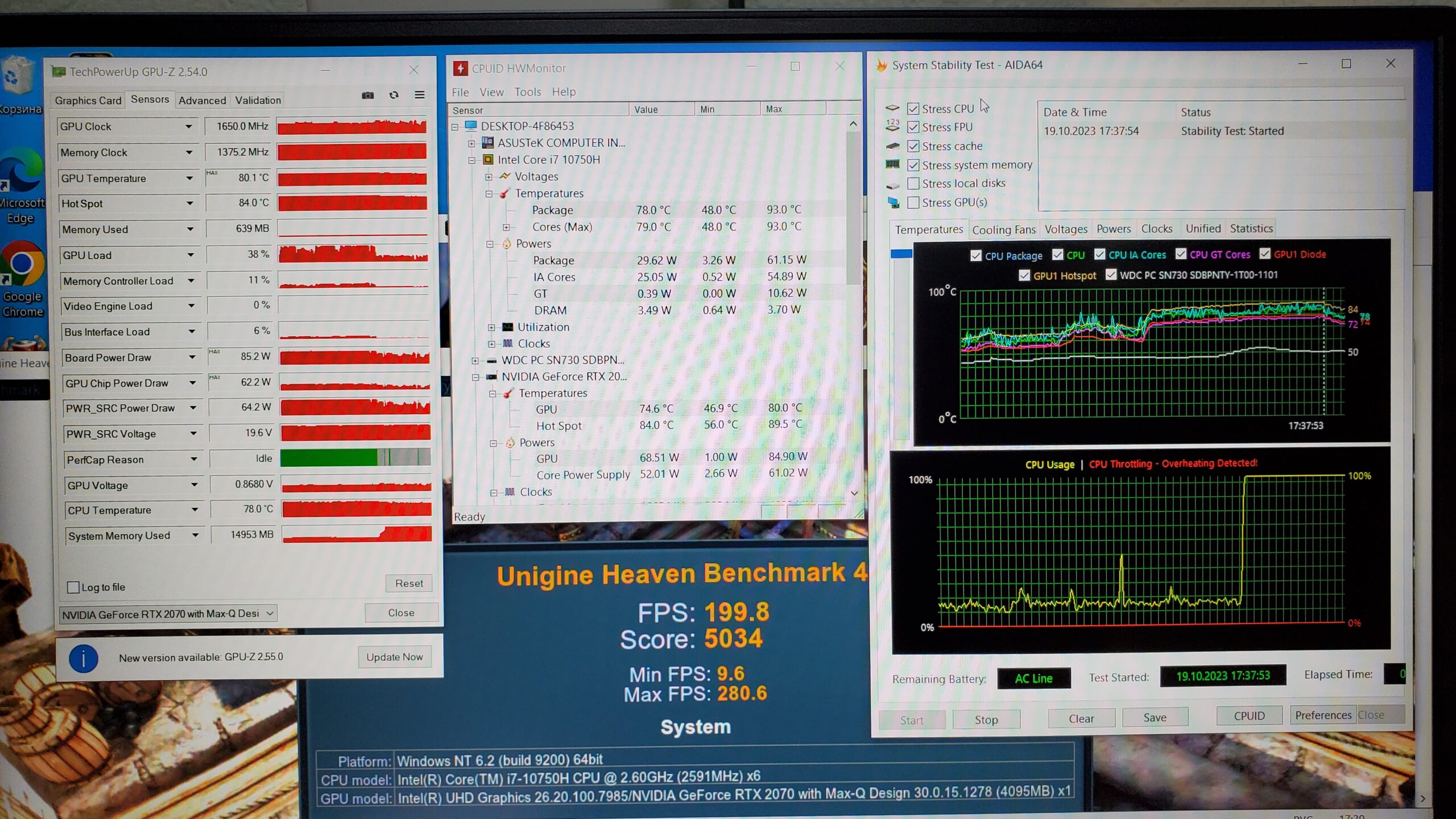Click the GPU-Z Reset button
This screenshot has height=819, width=1456.
(409, 583)
